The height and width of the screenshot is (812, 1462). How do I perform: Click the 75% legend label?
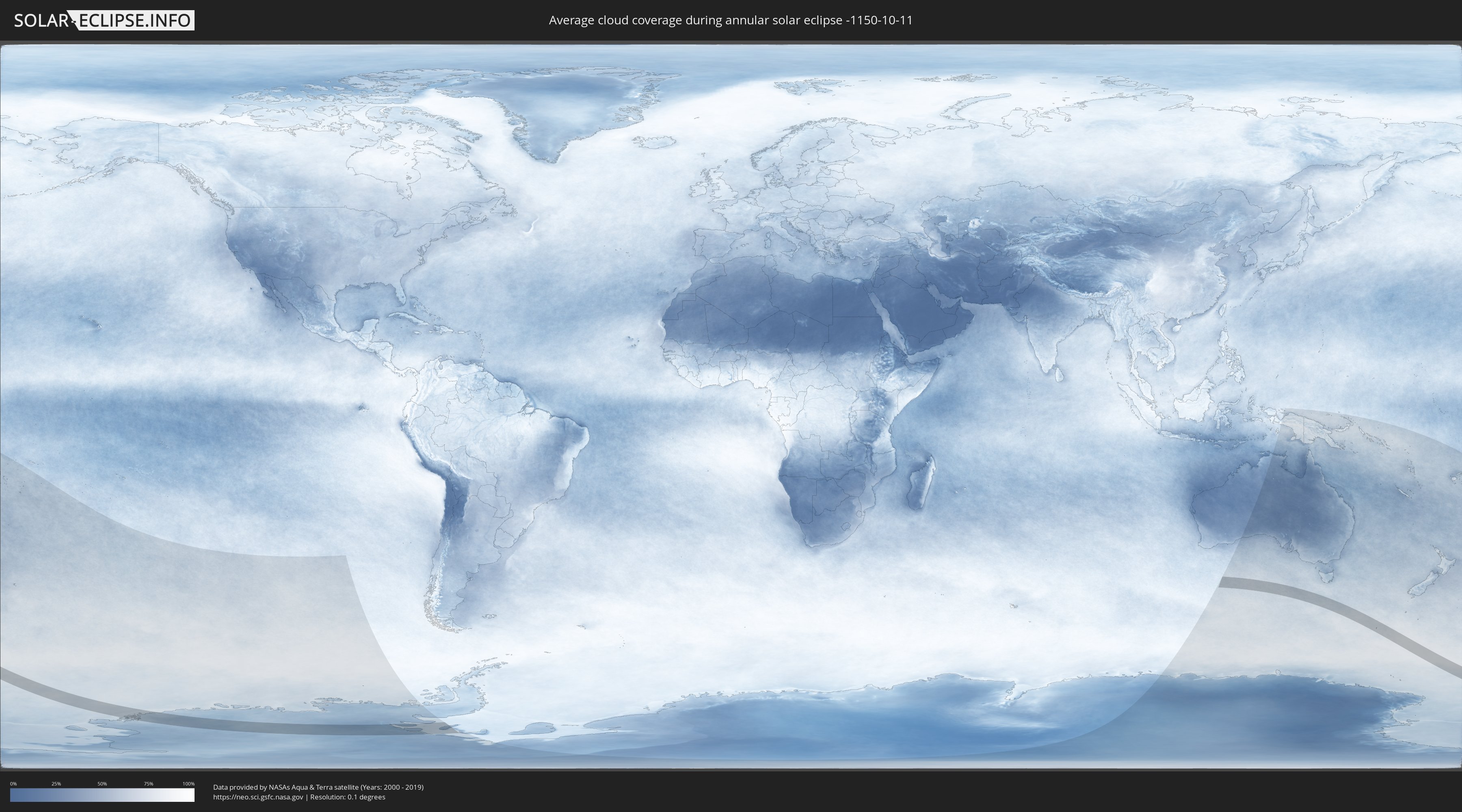pos(148,784)
